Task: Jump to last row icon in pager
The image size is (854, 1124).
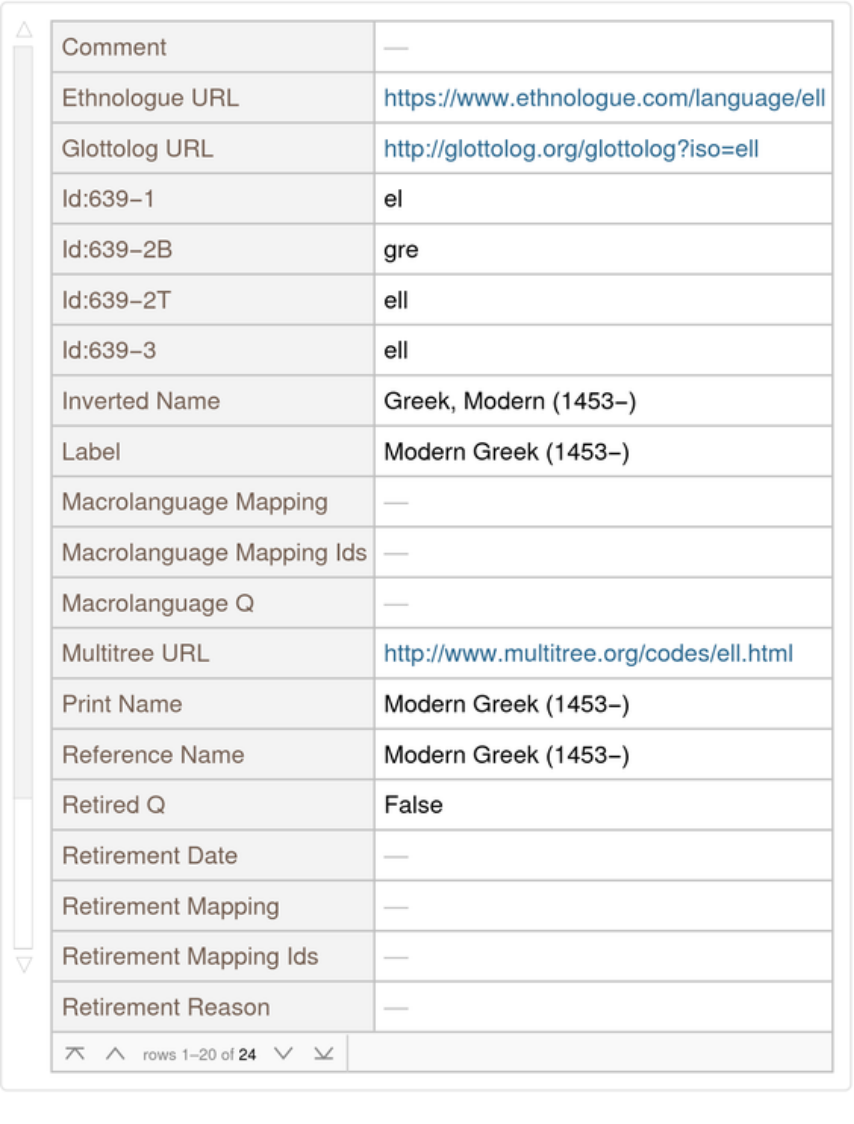Action: point(322,1054)
